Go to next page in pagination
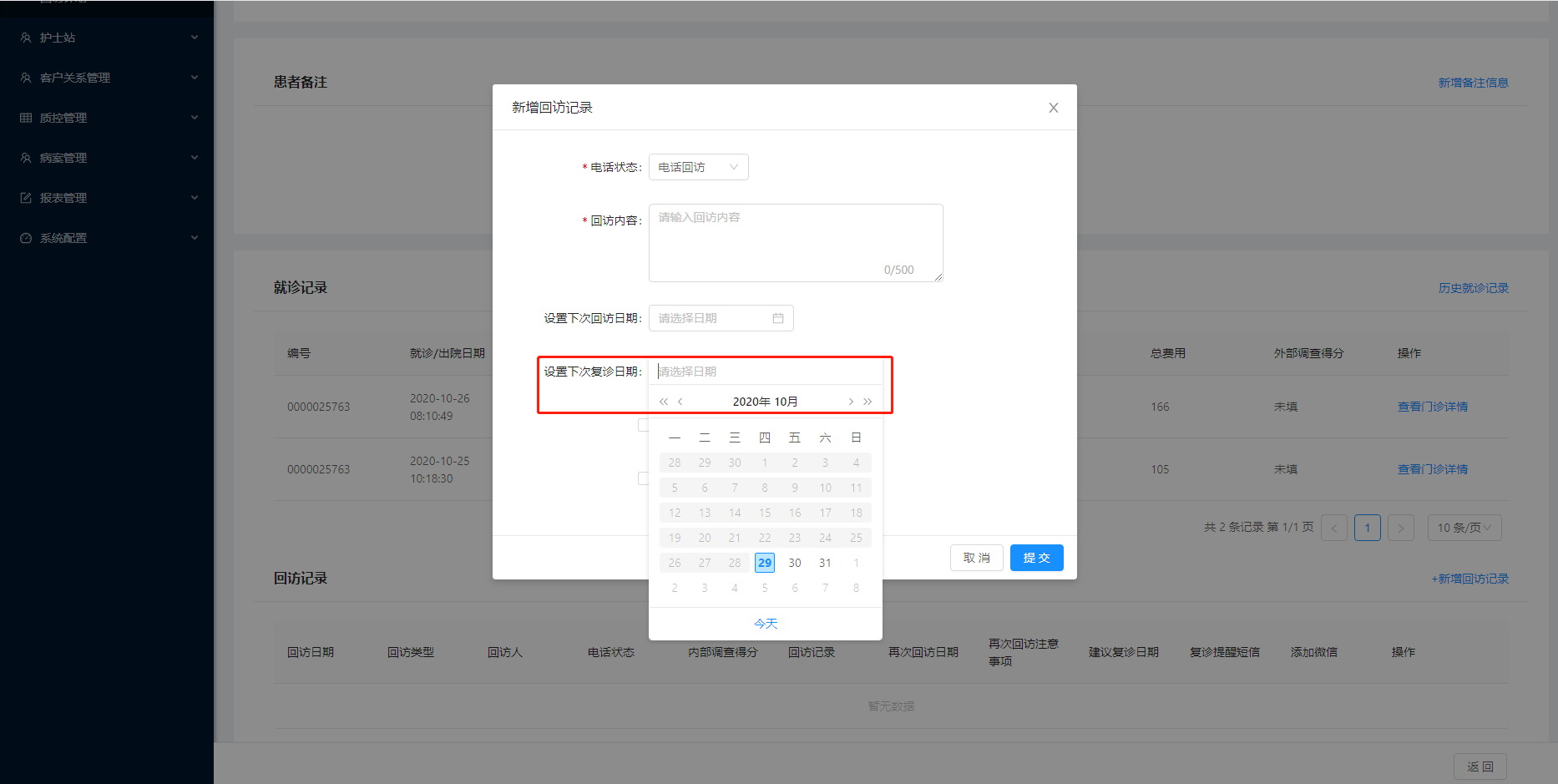Screen dimensions: 1558x784 click(1401, 528)
